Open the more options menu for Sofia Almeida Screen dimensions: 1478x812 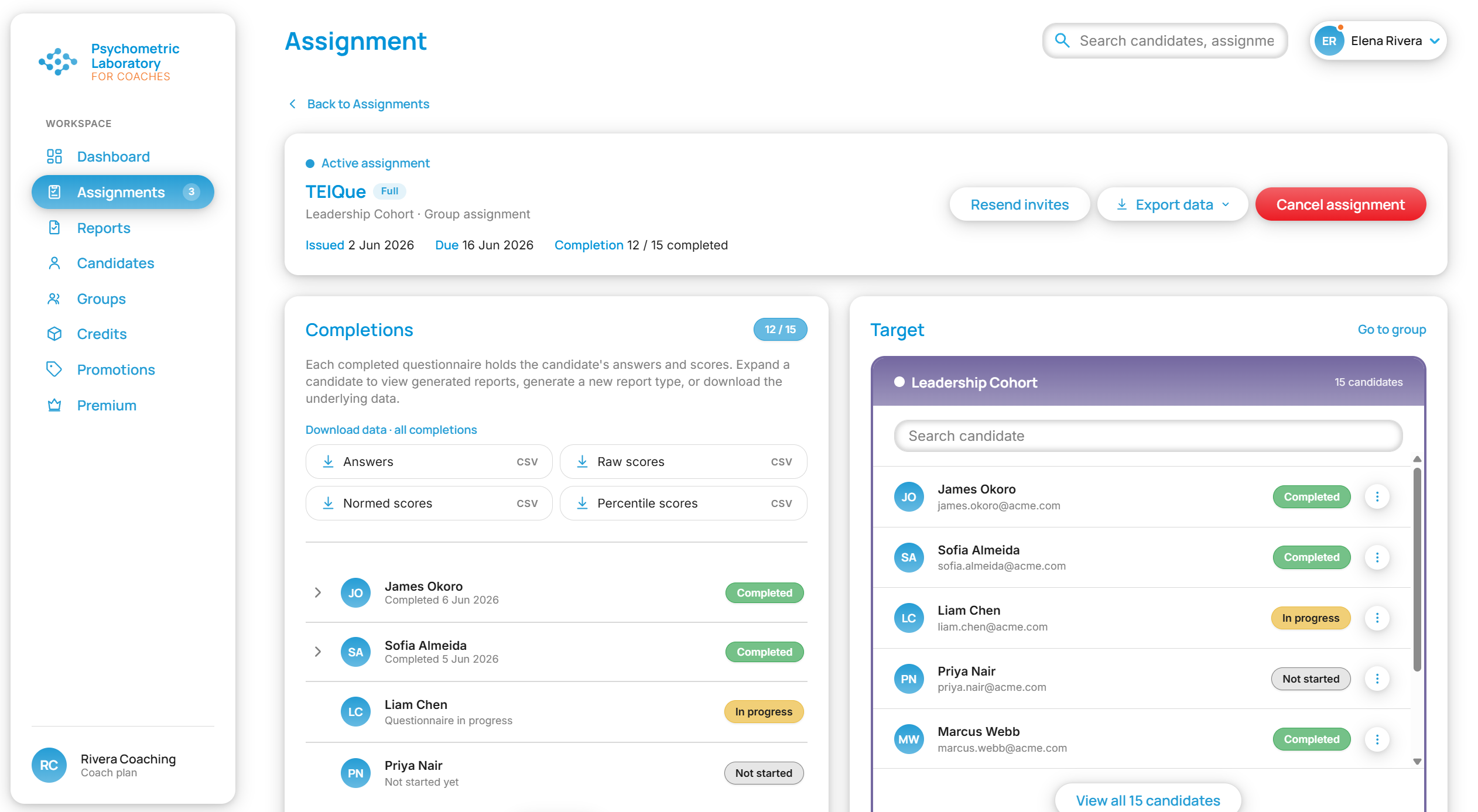(x=1377, y=557)
